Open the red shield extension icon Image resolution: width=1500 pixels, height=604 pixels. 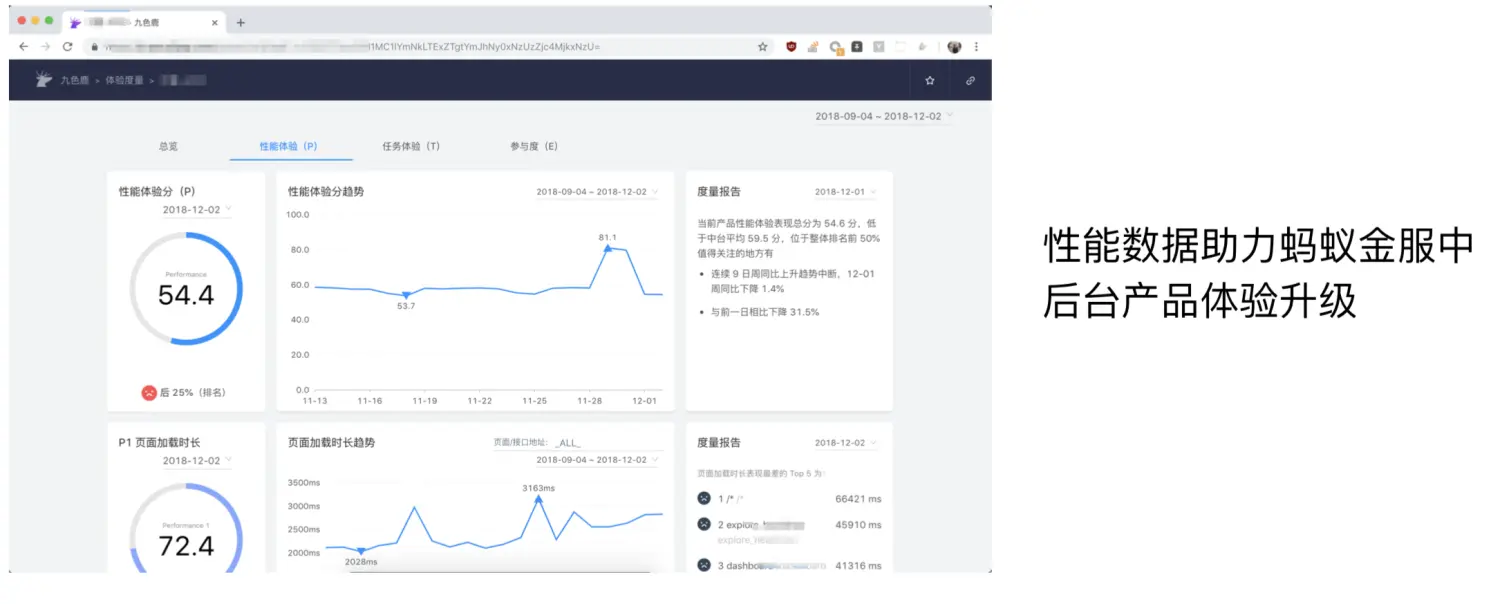(792, 46)
